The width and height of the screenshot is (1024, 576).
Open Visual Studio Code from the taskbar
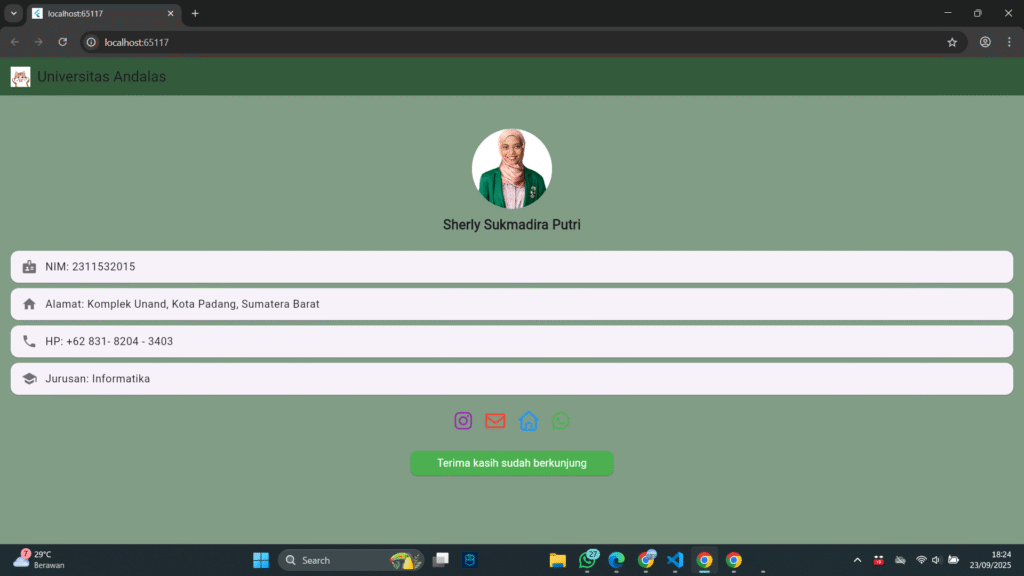coord(675,560)
